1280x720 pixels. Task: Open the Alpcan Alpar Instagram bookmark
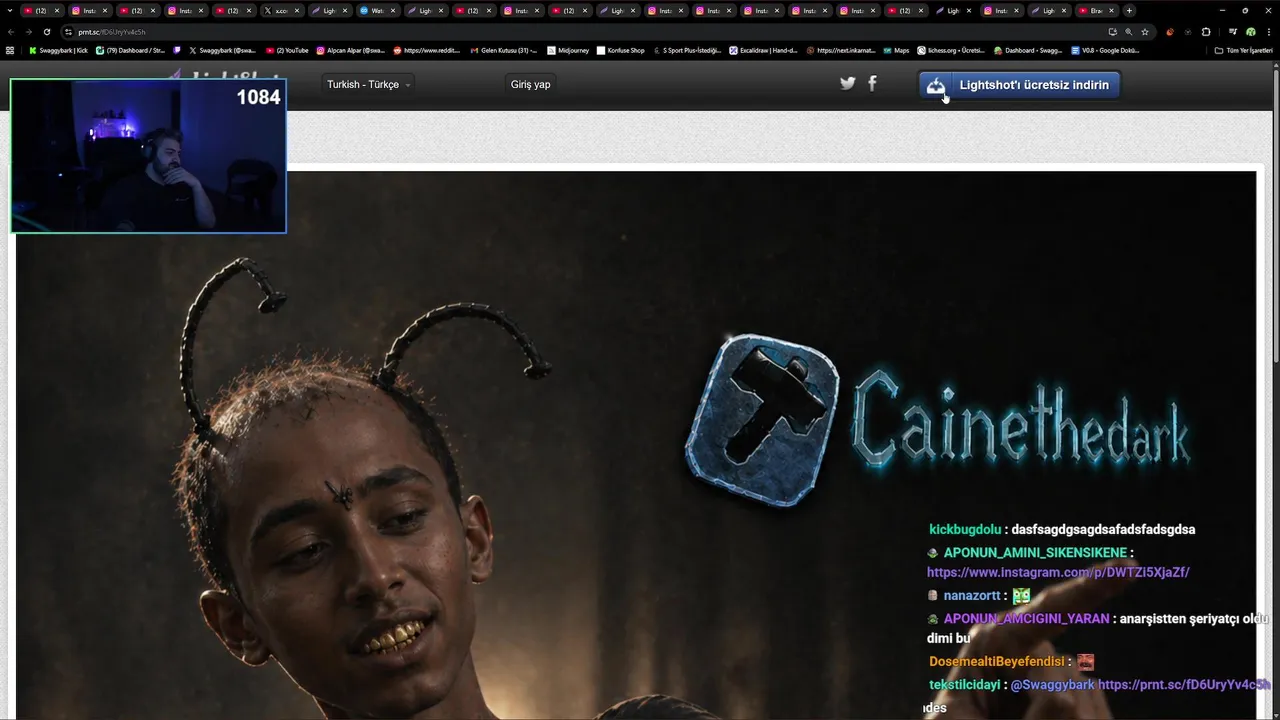[x=350, y=50]
